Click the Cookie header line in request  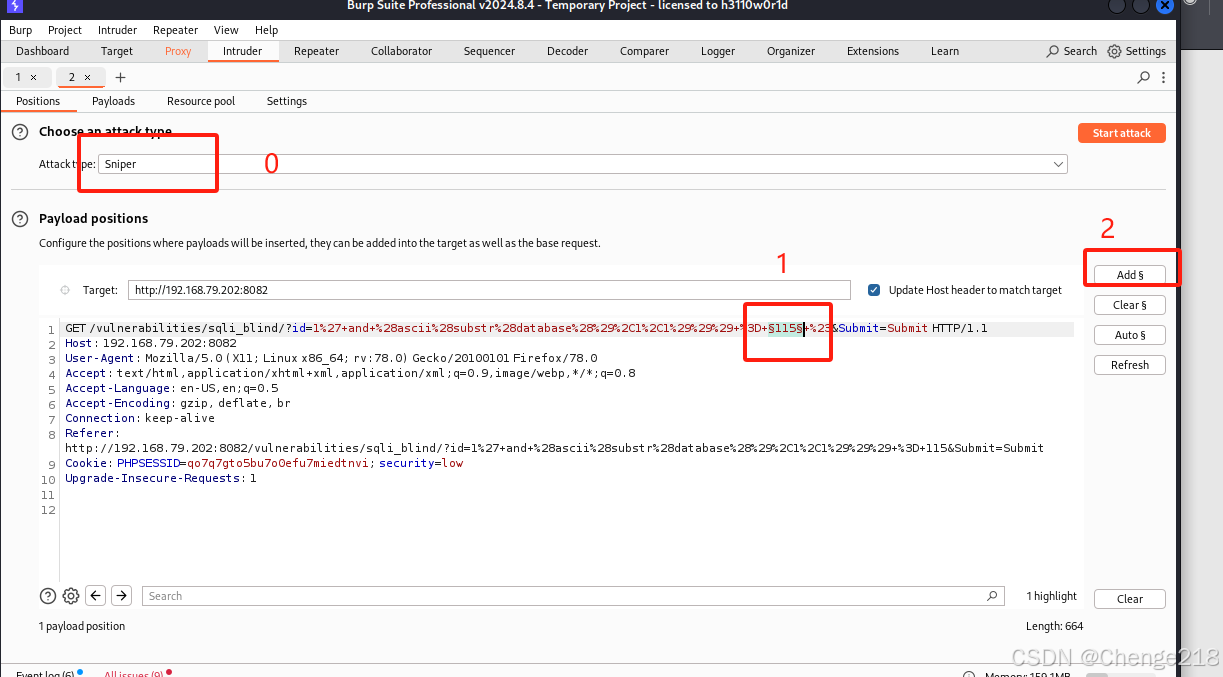click(x=264, y=463)
